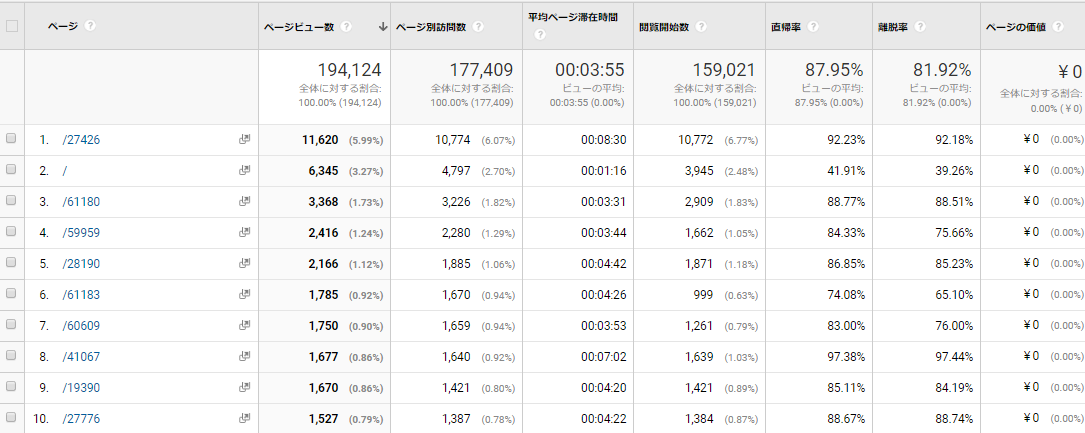Open external link icon for /61180 row
Screen dimensions: 1085x433
pos(244,202)
